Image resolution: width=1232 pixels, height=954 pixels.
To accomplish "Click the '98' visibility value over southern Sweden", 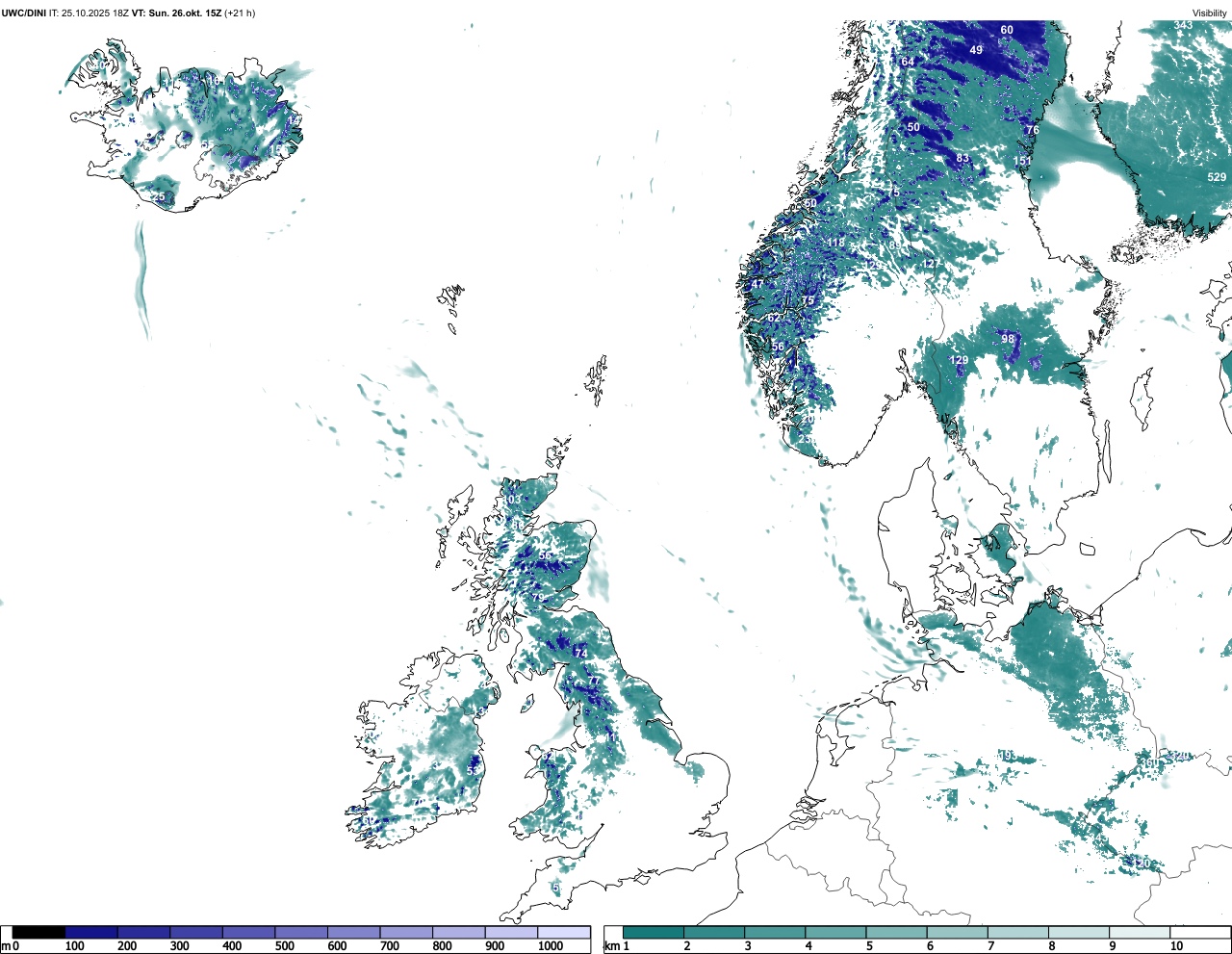I will [1008, 339].
